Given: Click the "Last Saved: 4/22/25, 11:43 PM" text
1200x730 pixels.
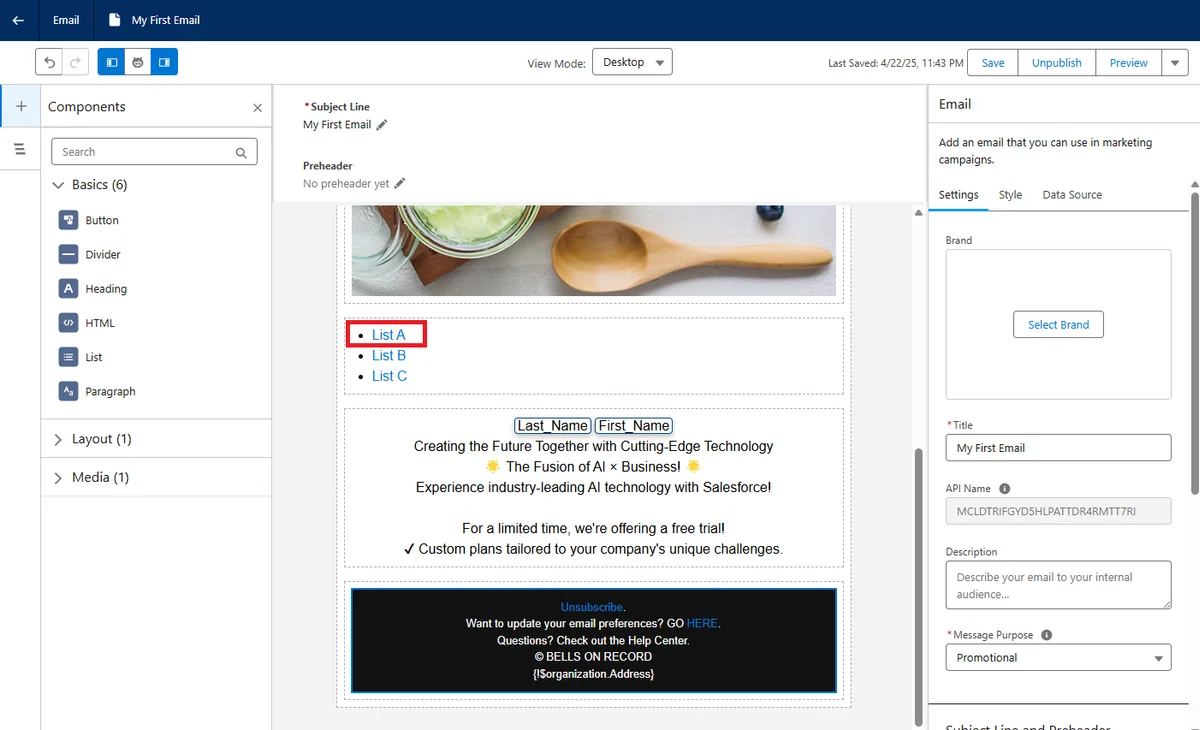Looking at the screenshot, I should [x=896, y=63].
